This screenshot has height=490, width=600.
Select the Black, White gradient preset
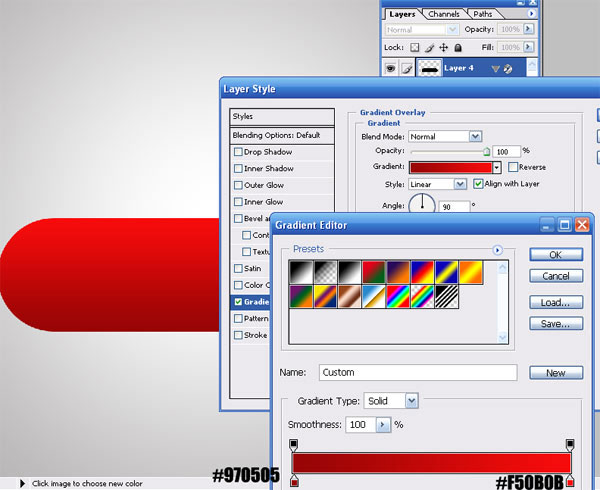[349, 272]
